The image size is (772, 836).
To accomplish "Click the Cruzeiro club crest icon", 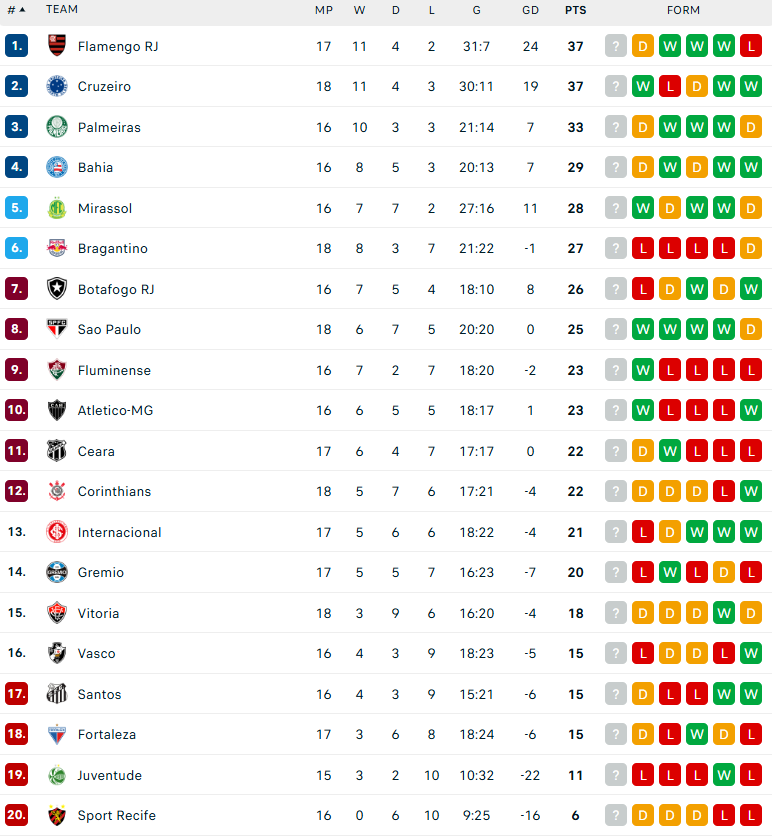I will 57,86.
